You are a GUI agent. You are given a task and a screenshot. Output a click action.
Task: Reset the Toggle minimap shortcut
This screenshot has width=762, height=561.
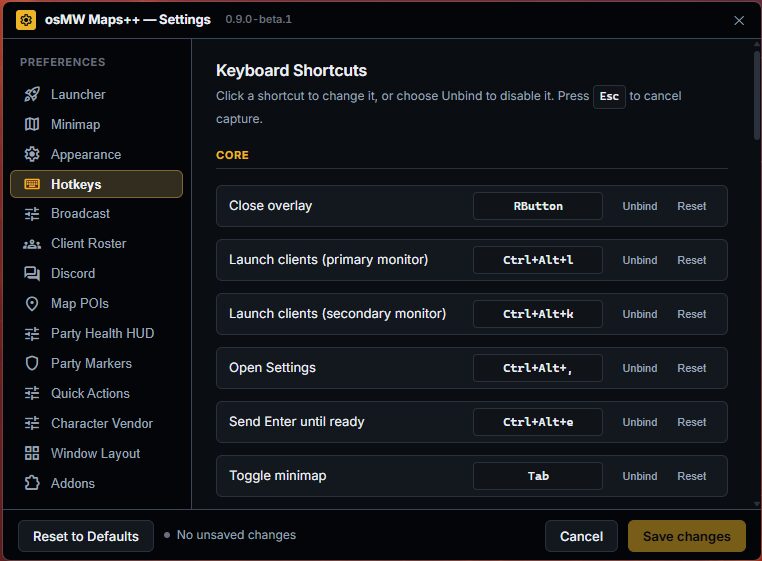pyautogui.click(x=692, y=476)
